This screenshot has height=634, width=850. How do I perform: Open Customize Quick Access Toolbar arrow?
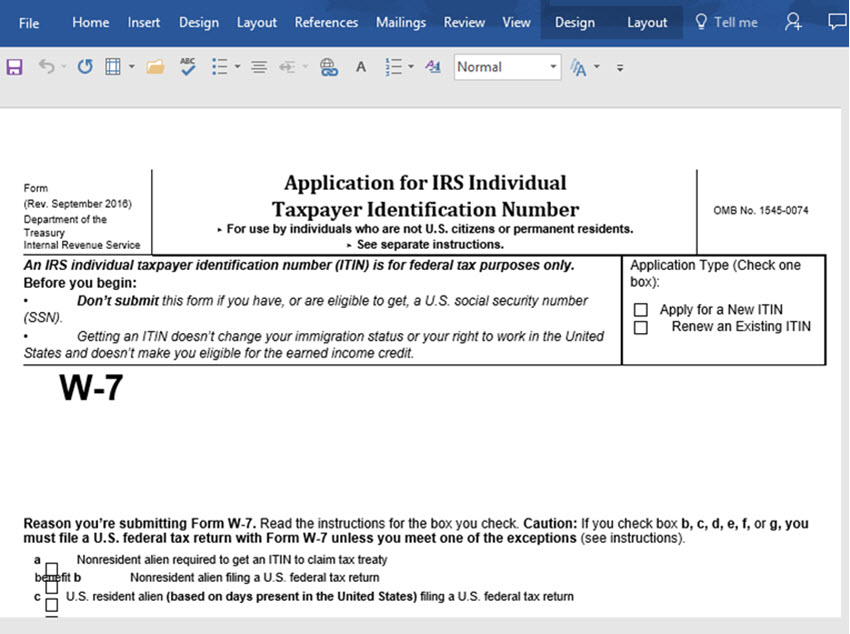click(620, 68)
